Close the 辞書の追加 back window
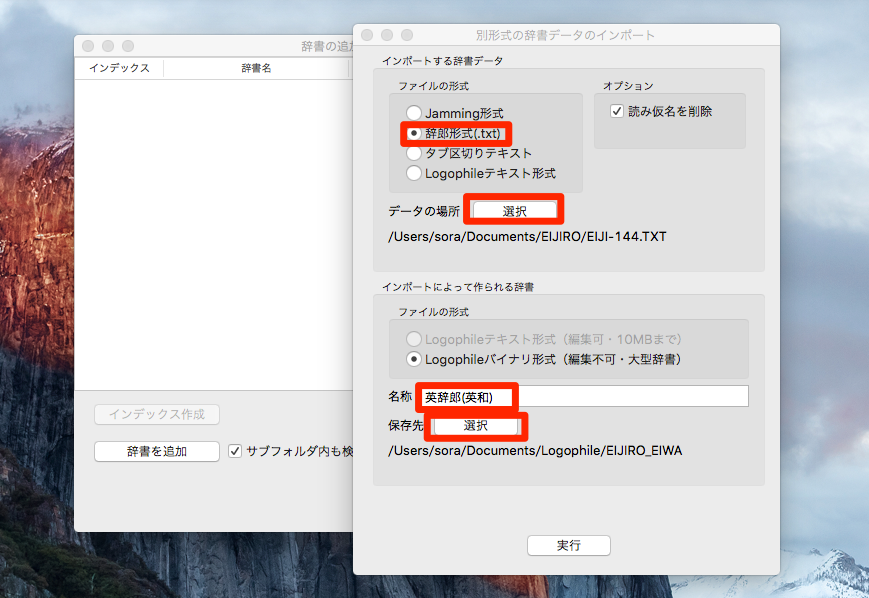 pos(88,46)
